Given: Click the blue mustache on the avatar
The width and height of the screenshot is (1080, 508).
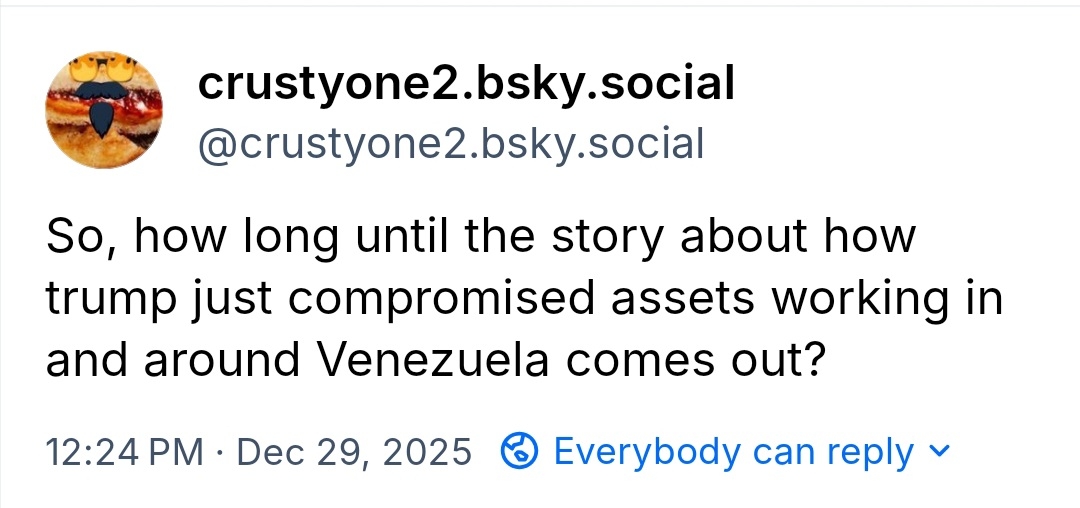Looking at the screenshot, I should click(x=104, y=113).
